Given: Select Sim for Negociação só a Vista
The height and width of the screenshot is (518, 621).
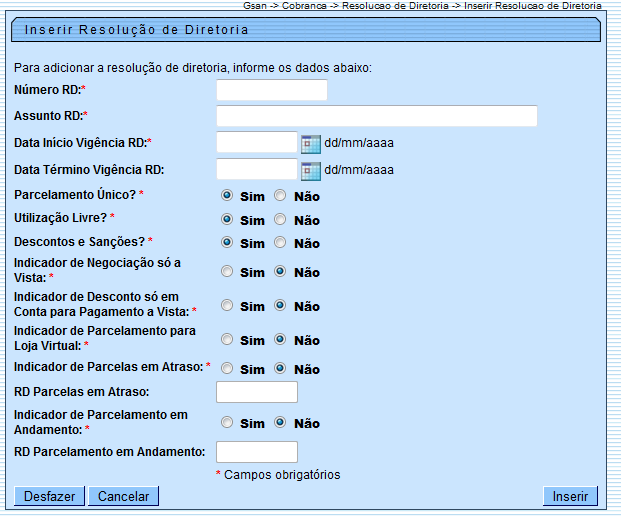Looking at the screenshot, I should 227,271.
